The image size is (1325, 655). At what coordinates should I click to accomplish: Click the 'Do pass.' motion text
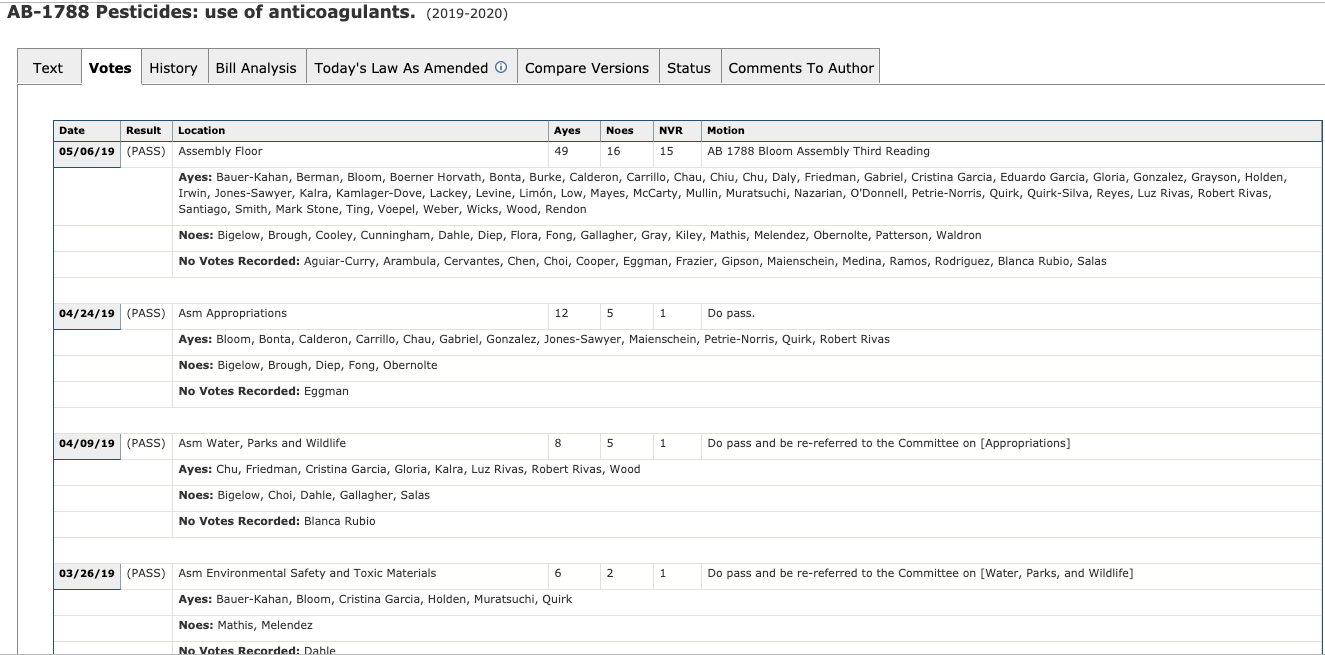(731, 314)
